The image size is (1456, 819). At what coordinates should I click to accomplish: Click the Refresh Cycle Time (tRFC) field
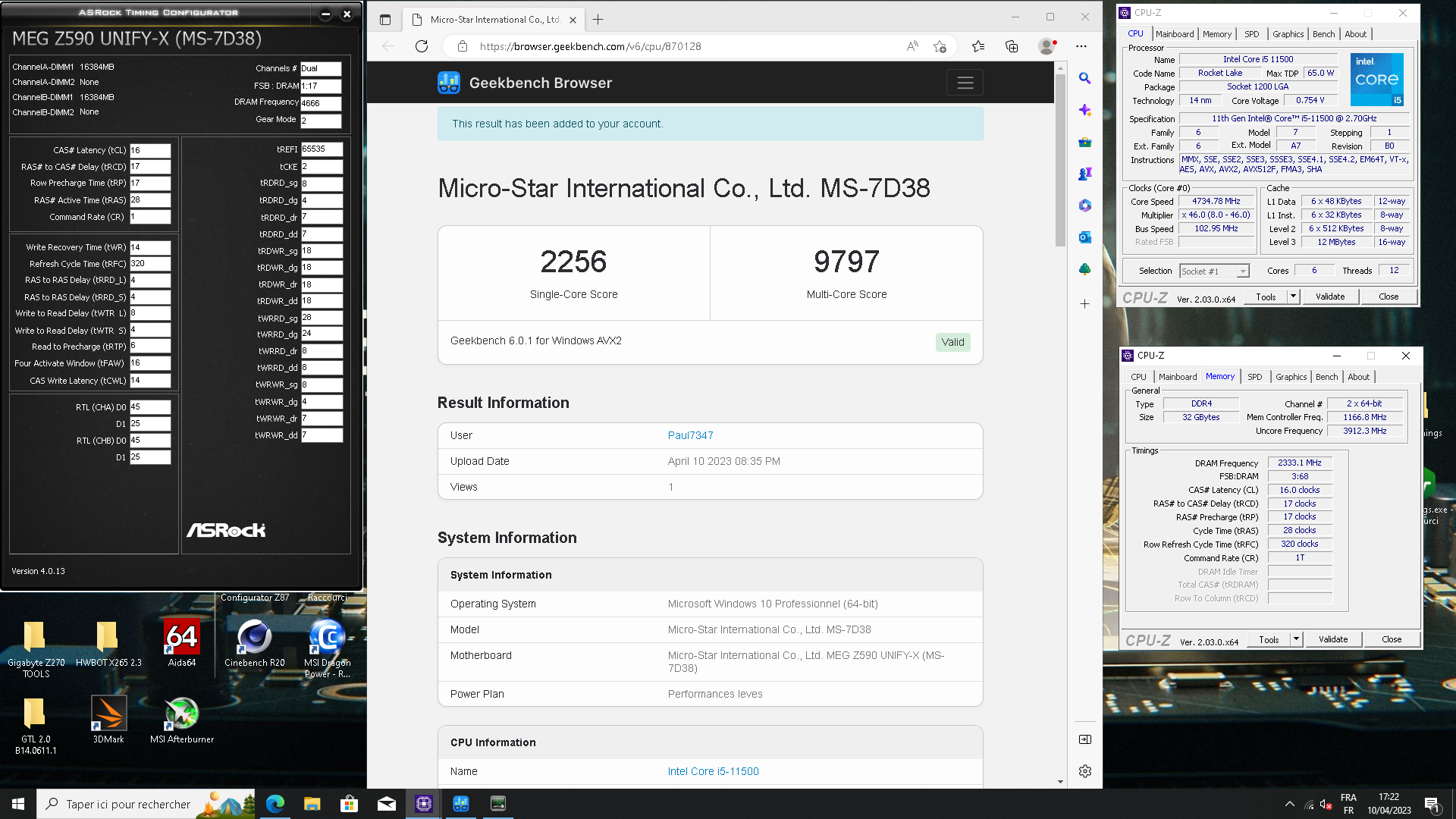[x=150, y=263]
